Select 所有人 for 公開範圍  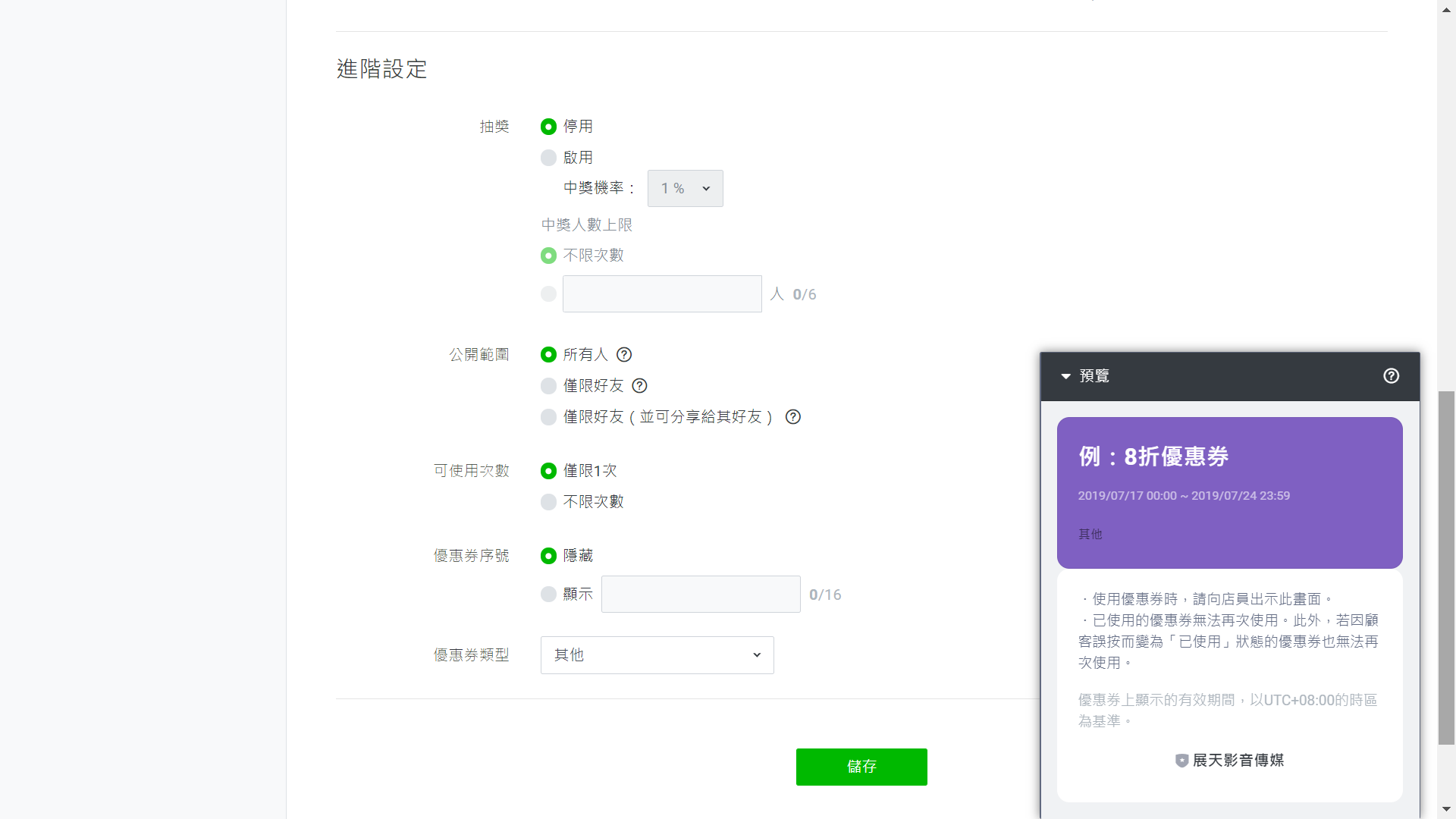point(548,355)
